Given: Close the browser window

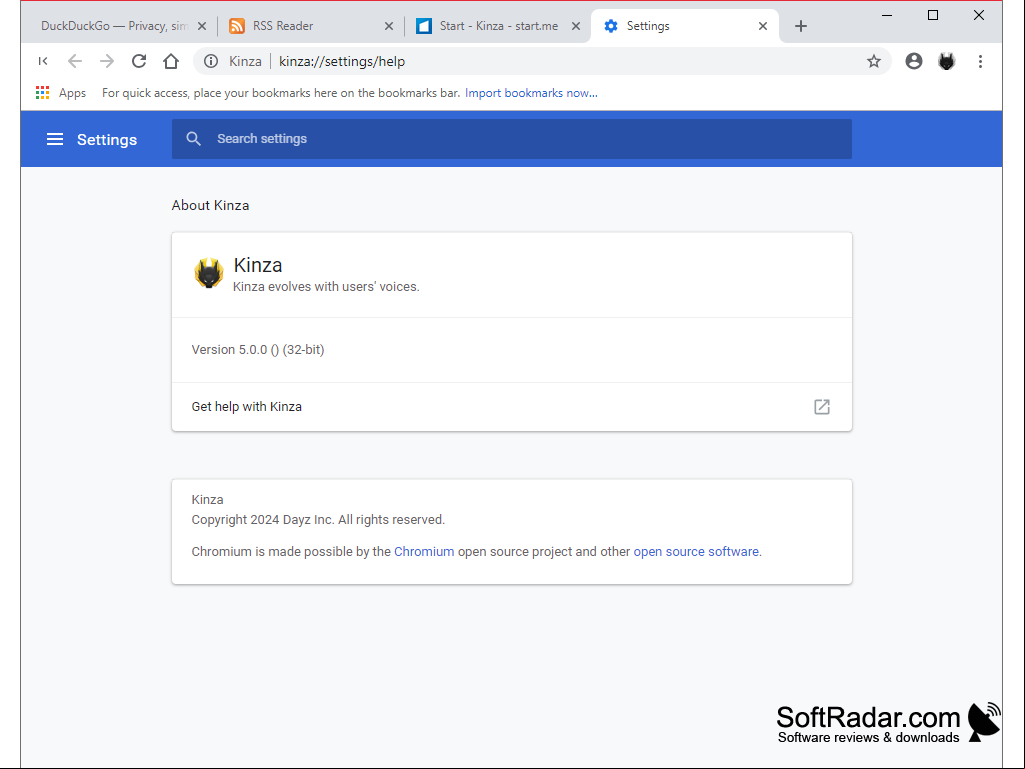Looking at the screenshot, I should (x=979, y=15).
